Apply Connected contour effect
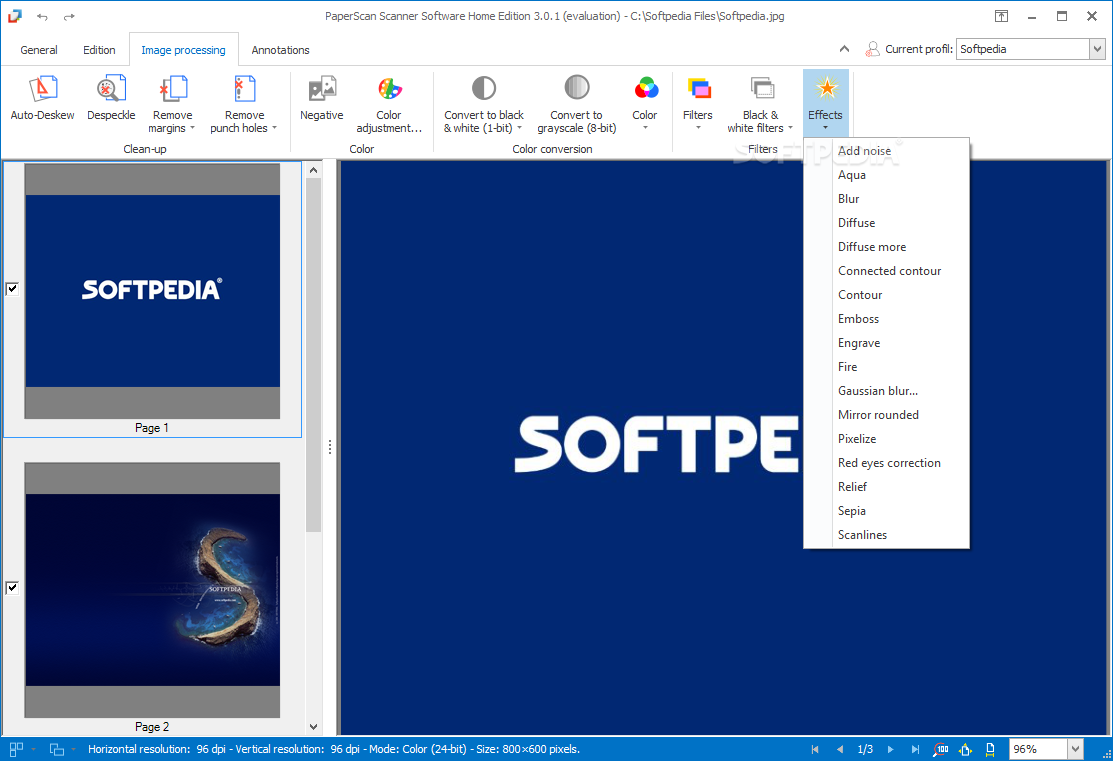The image size is (1113, 761). pyautogui.click(x=887, y=271)
